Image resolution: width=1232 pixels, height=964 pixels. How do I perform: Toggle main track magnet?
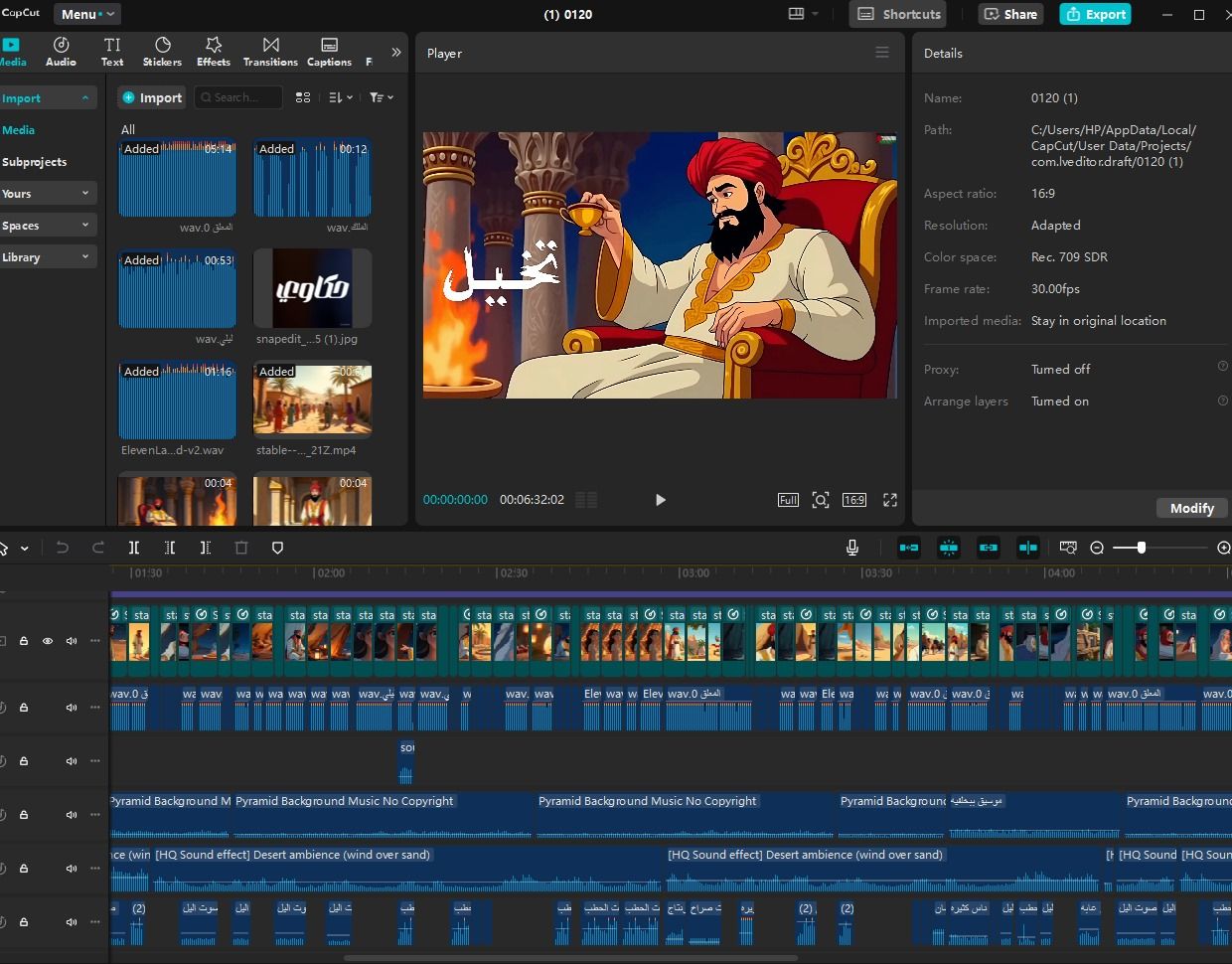[x=909, y=548]
